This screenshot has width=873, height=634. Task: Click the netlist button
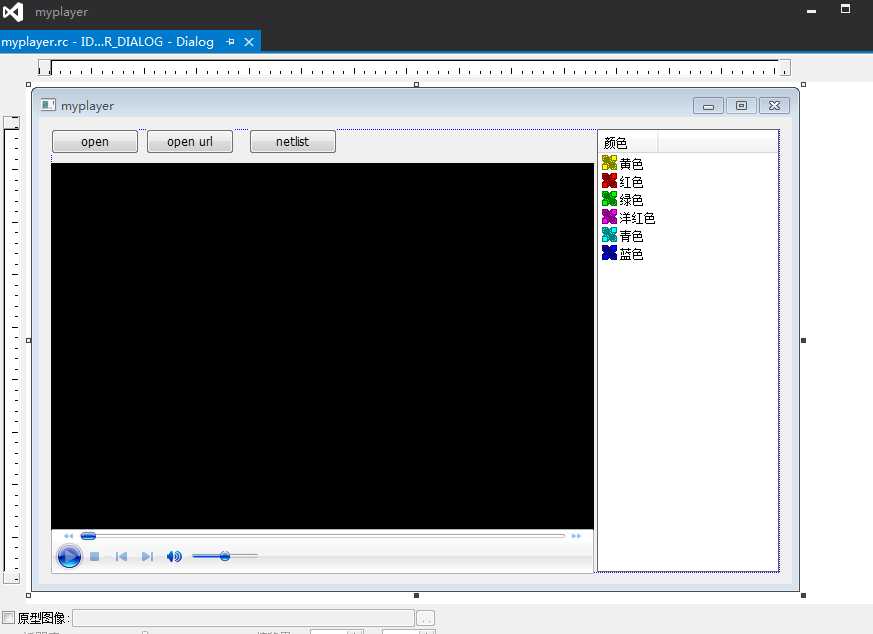293,141
